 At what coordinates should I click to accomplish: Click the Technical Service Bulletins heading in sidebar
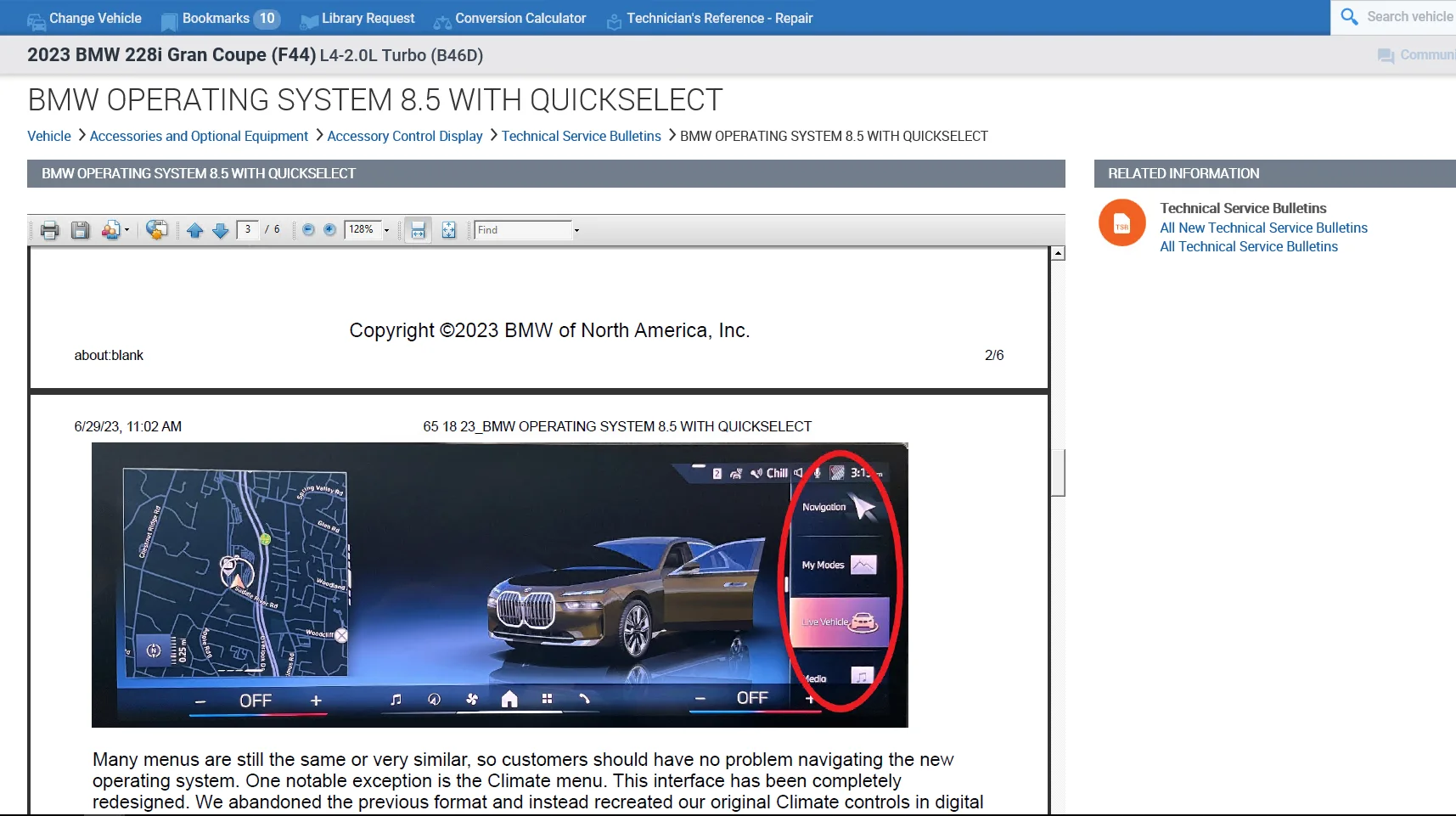(x=1243, y=208)
